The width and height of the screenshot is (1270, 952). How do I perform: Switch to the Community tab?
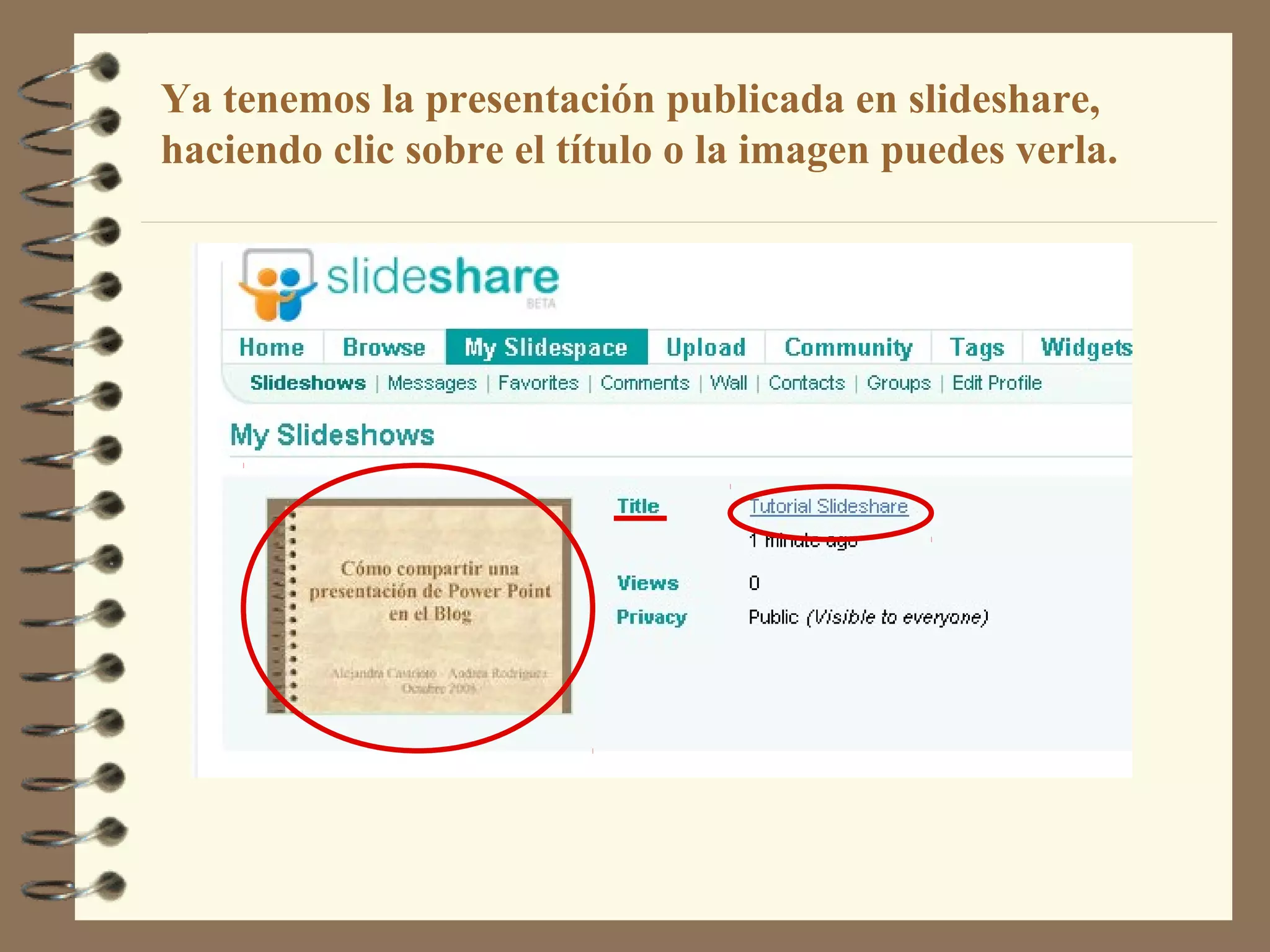point(848,347)
